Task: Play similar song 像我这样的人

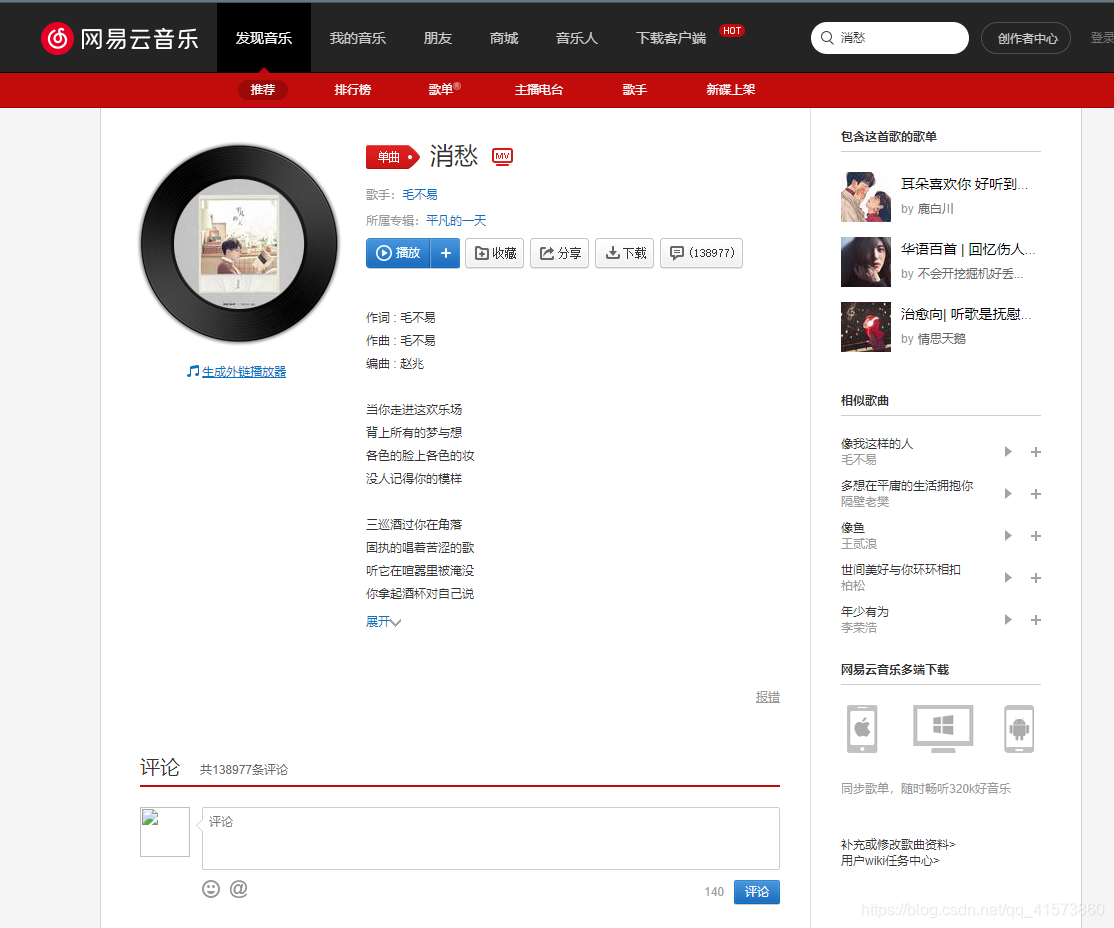Action: [1008, 452]
